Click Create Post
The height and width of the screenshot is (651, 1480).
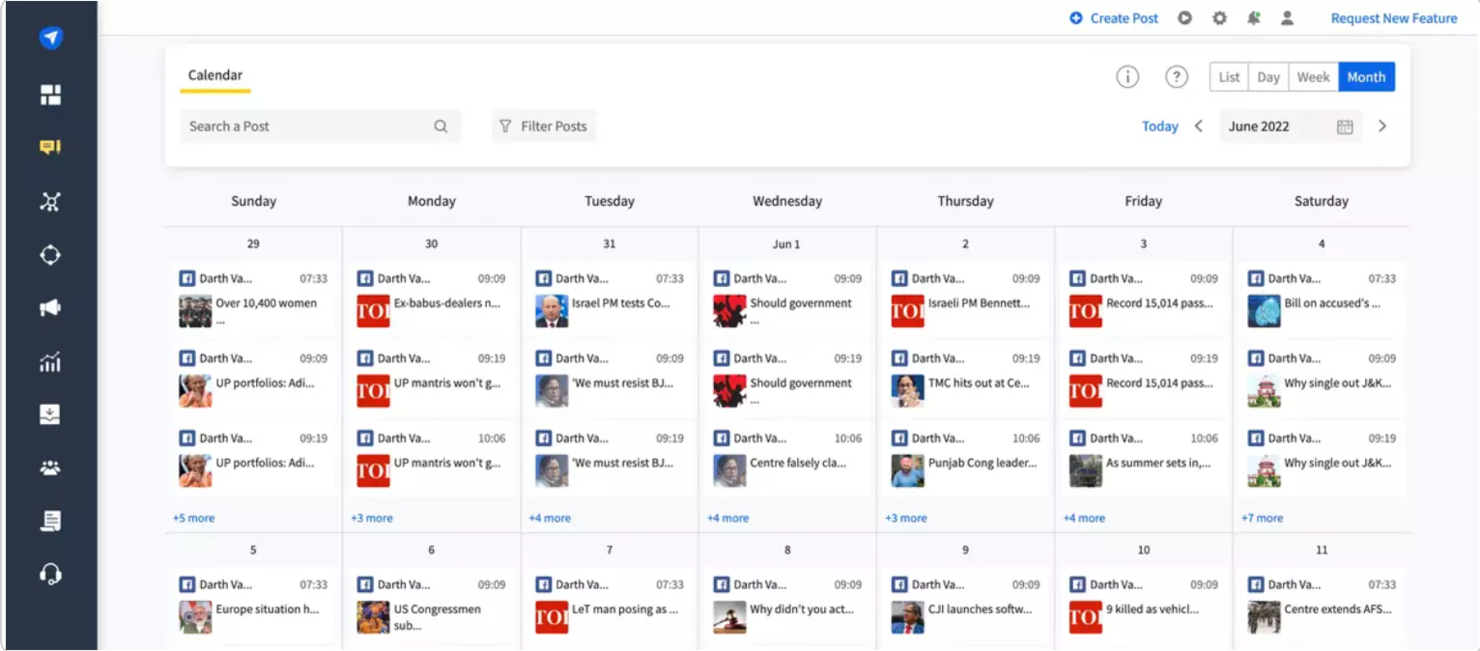(x=1114, y=18)
